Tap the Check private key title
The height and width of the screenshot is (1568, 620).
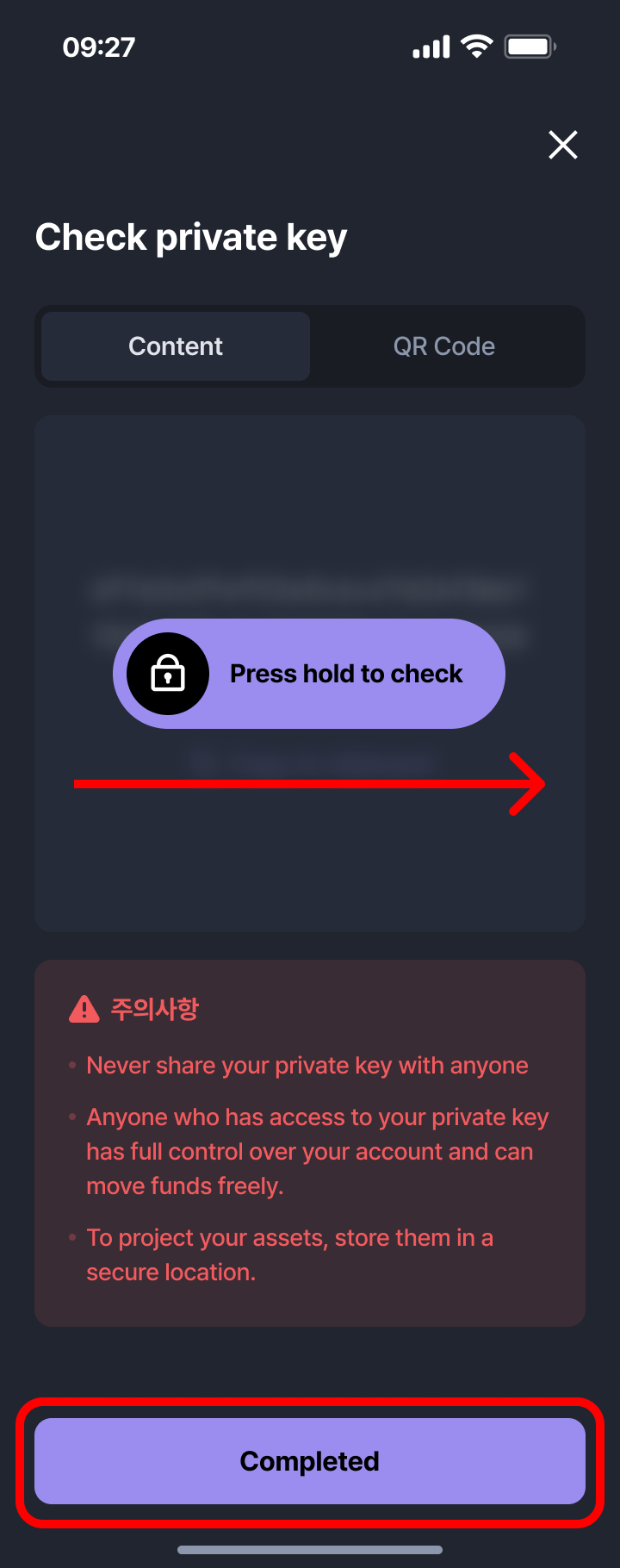(x=191, y=238)
